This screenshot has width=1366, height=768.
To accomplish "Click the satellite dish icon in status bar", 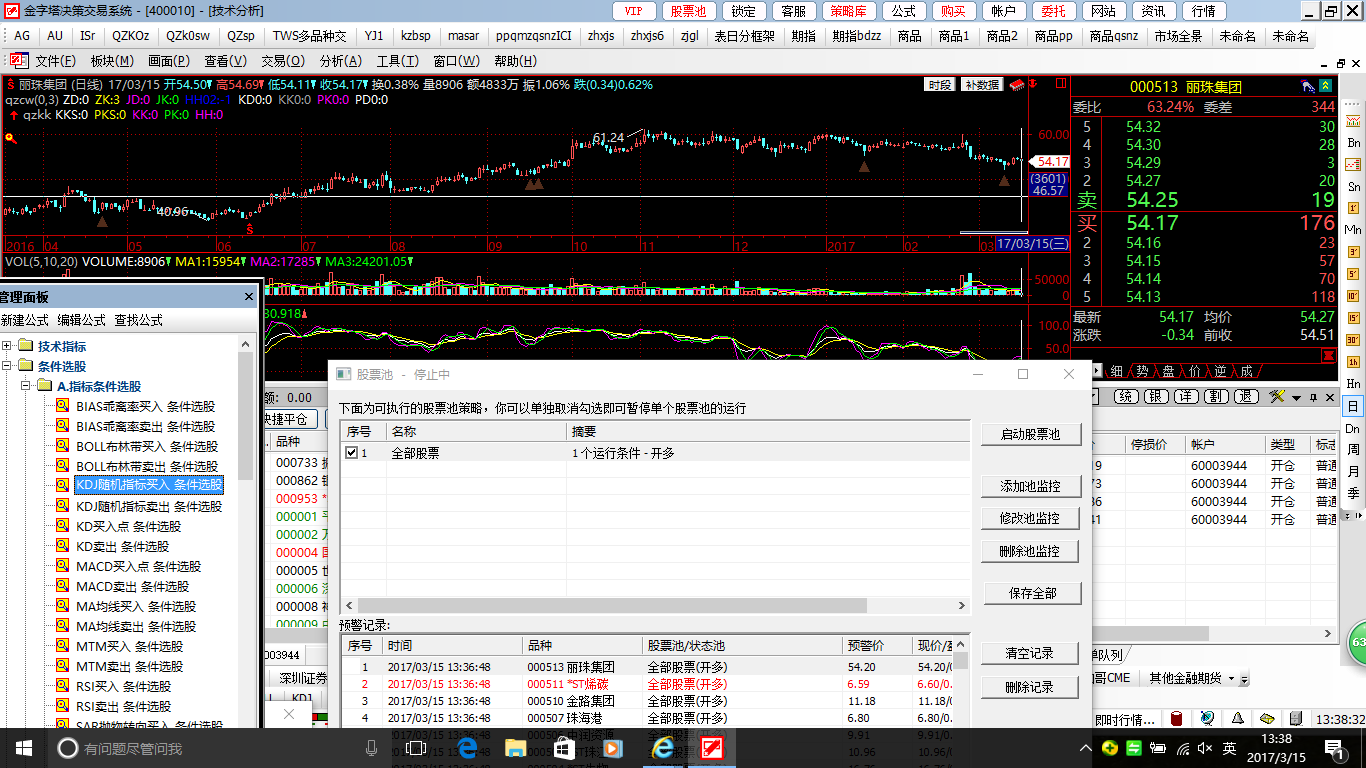I will coord(1207,718).
